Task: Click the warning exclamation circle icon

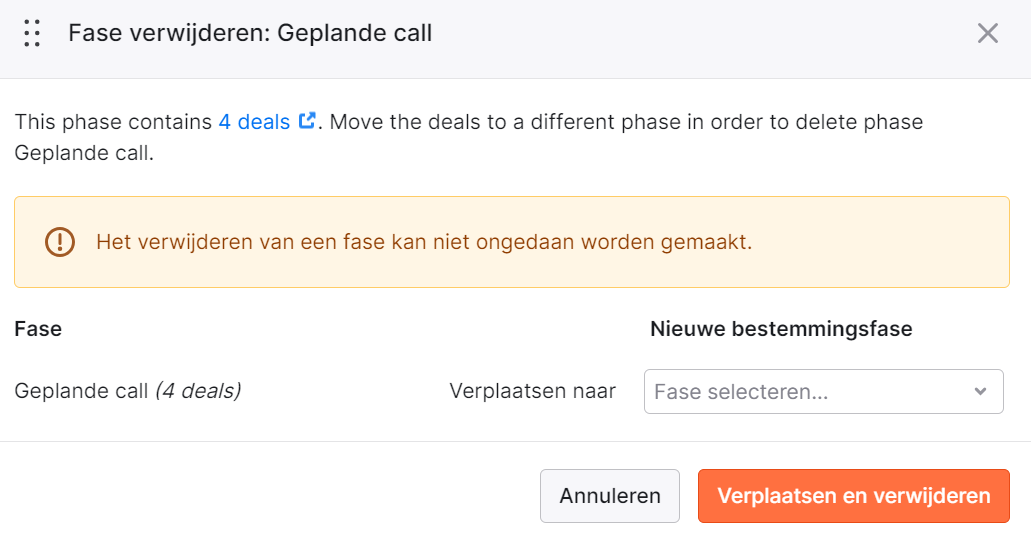Action: pyautogui.click(x=60, y=242)
